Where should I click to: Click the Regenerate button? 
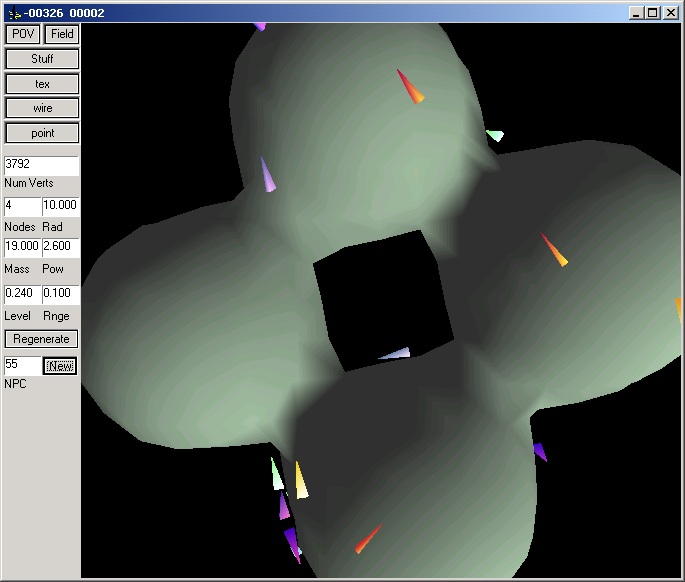click(x=42, y=339)
